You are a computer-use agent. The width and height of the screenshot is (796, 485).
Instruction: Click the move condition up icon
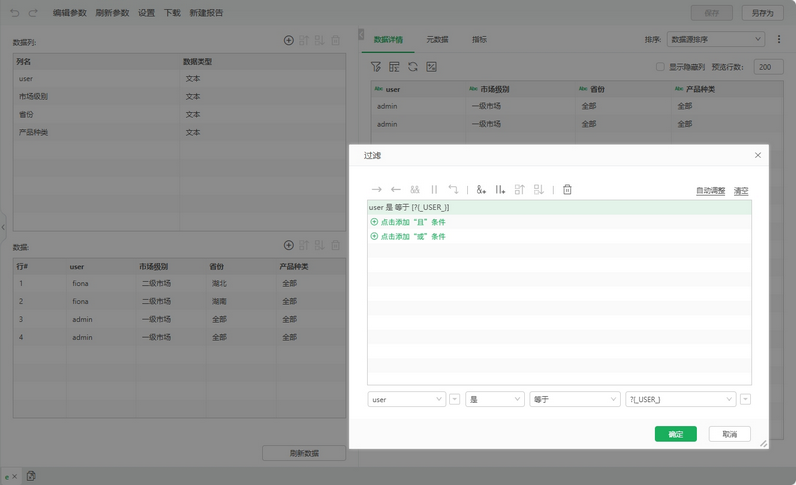pyautogui.click(x=519, y=190)
